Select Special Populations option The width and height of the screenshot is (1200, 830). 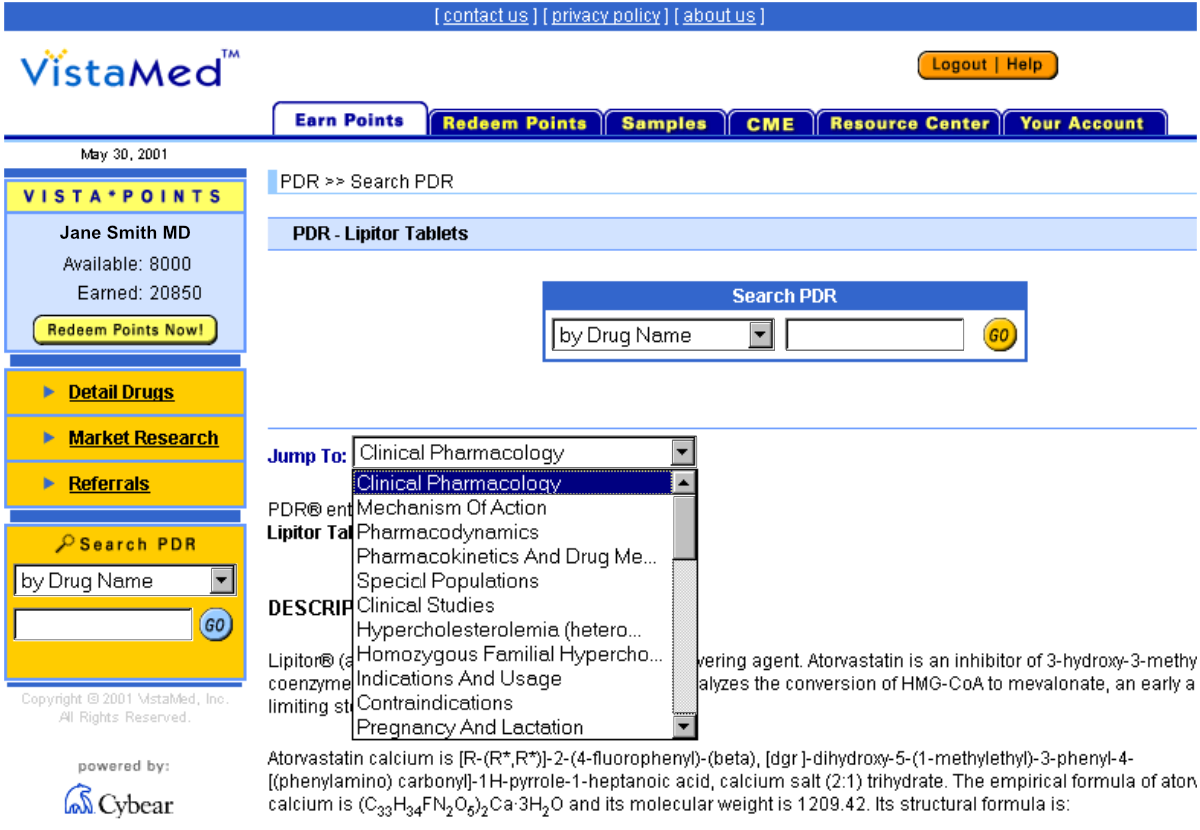point(513,581)
